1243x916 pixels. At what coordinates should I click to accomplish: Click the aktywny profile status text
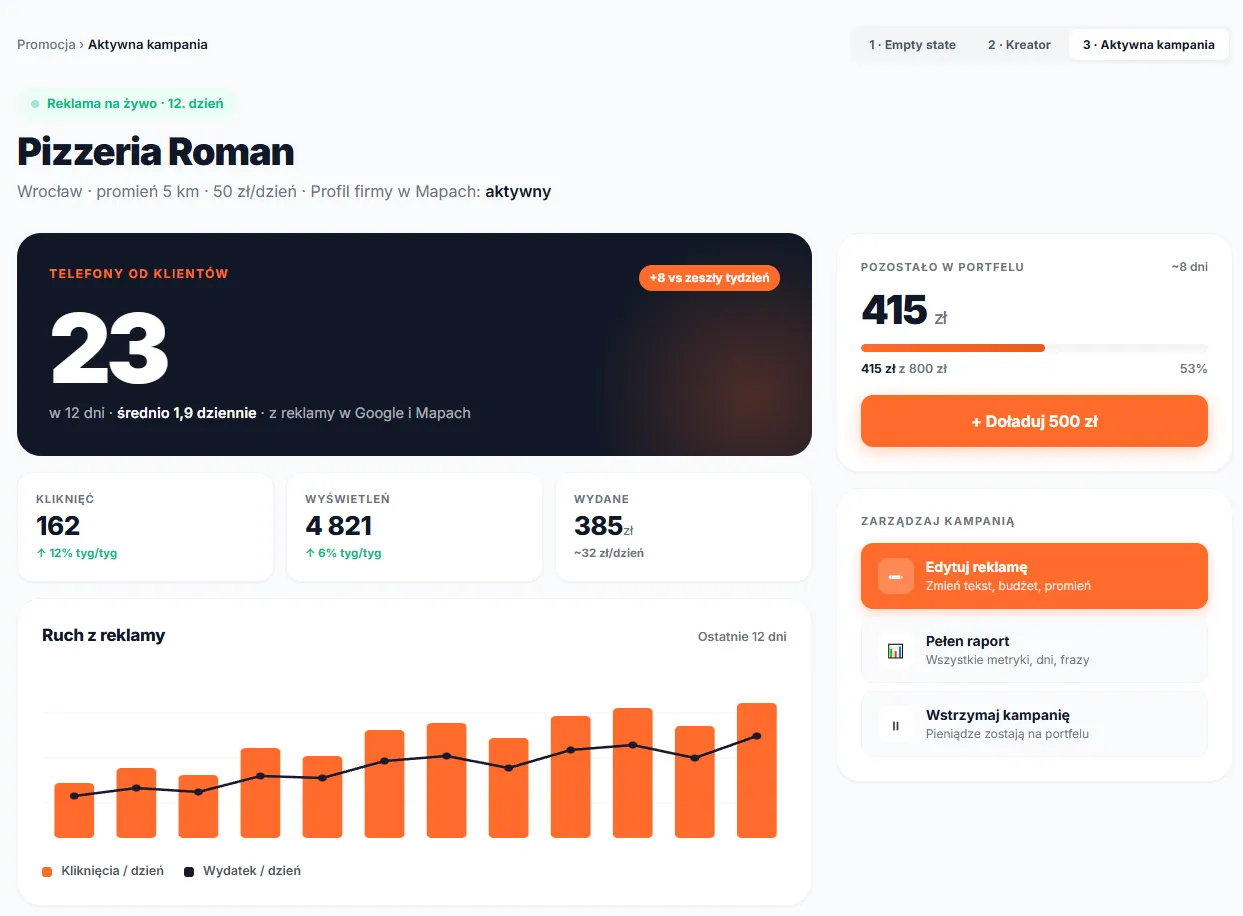pyautogui.click(x=518, y=192)
